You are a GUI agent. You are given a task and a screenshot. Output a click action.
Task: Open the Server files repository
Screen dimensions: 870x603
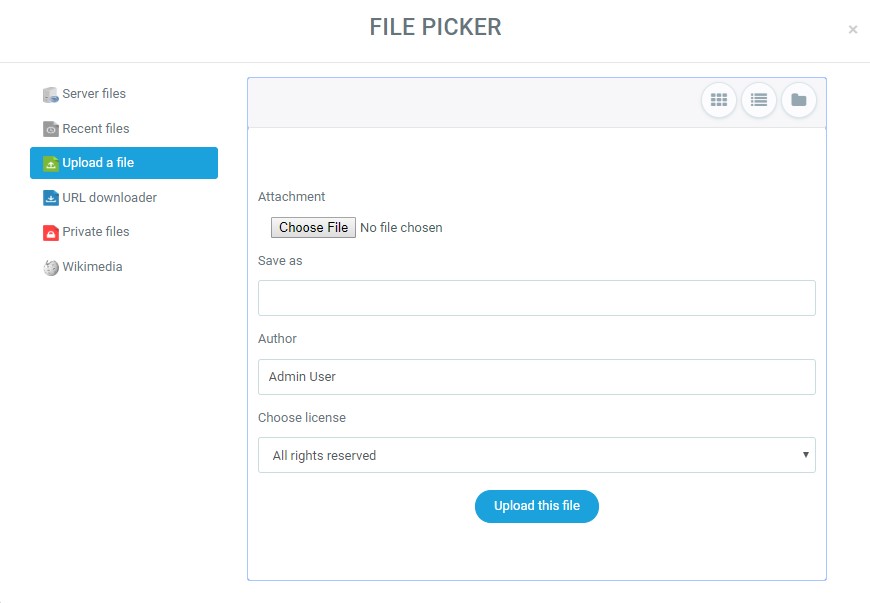(94, 94)
